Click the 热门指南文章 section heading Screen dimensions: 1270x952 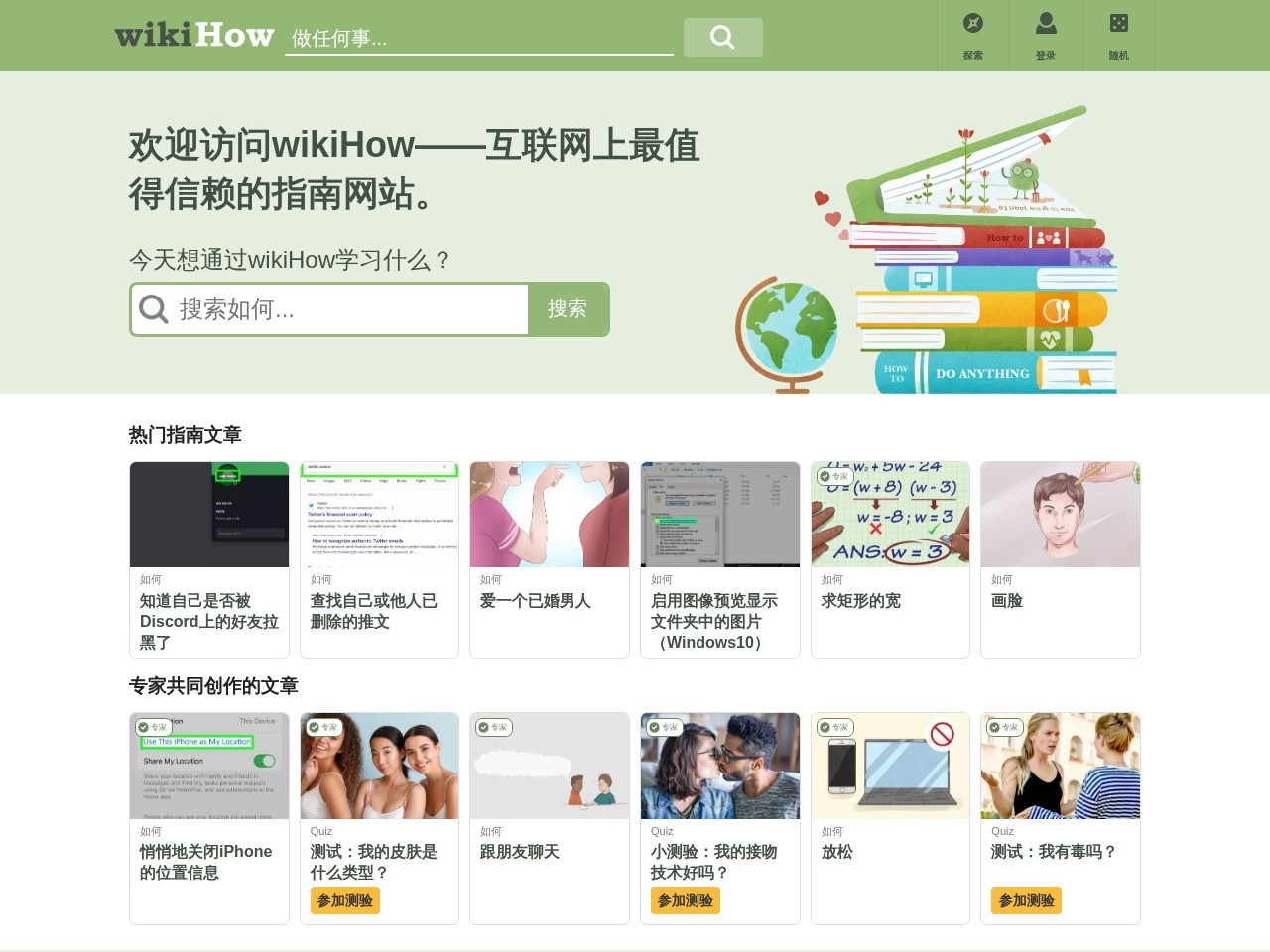pos(186,435)
